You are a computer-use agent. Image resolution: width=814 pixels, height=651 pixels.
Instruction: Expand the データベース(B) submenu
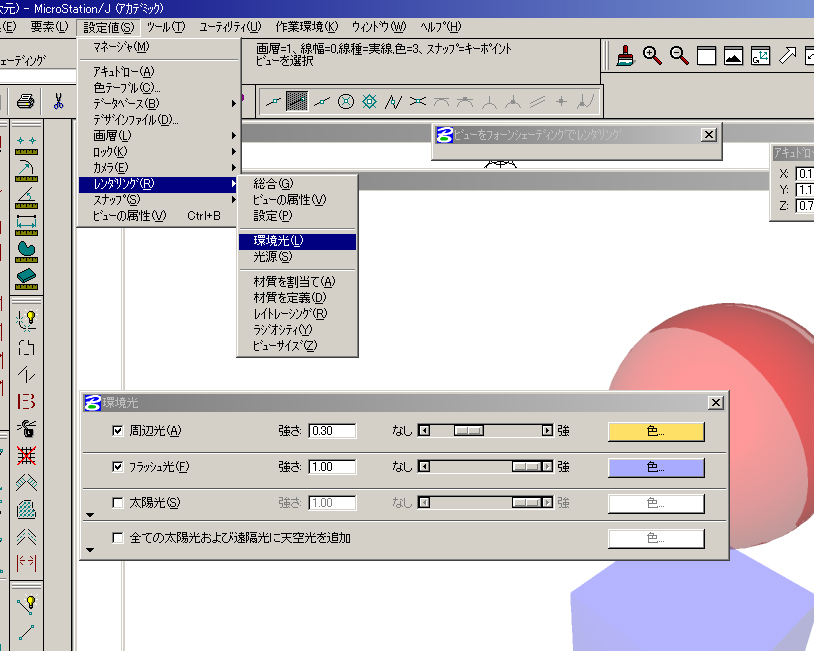[x=158, y=104]
